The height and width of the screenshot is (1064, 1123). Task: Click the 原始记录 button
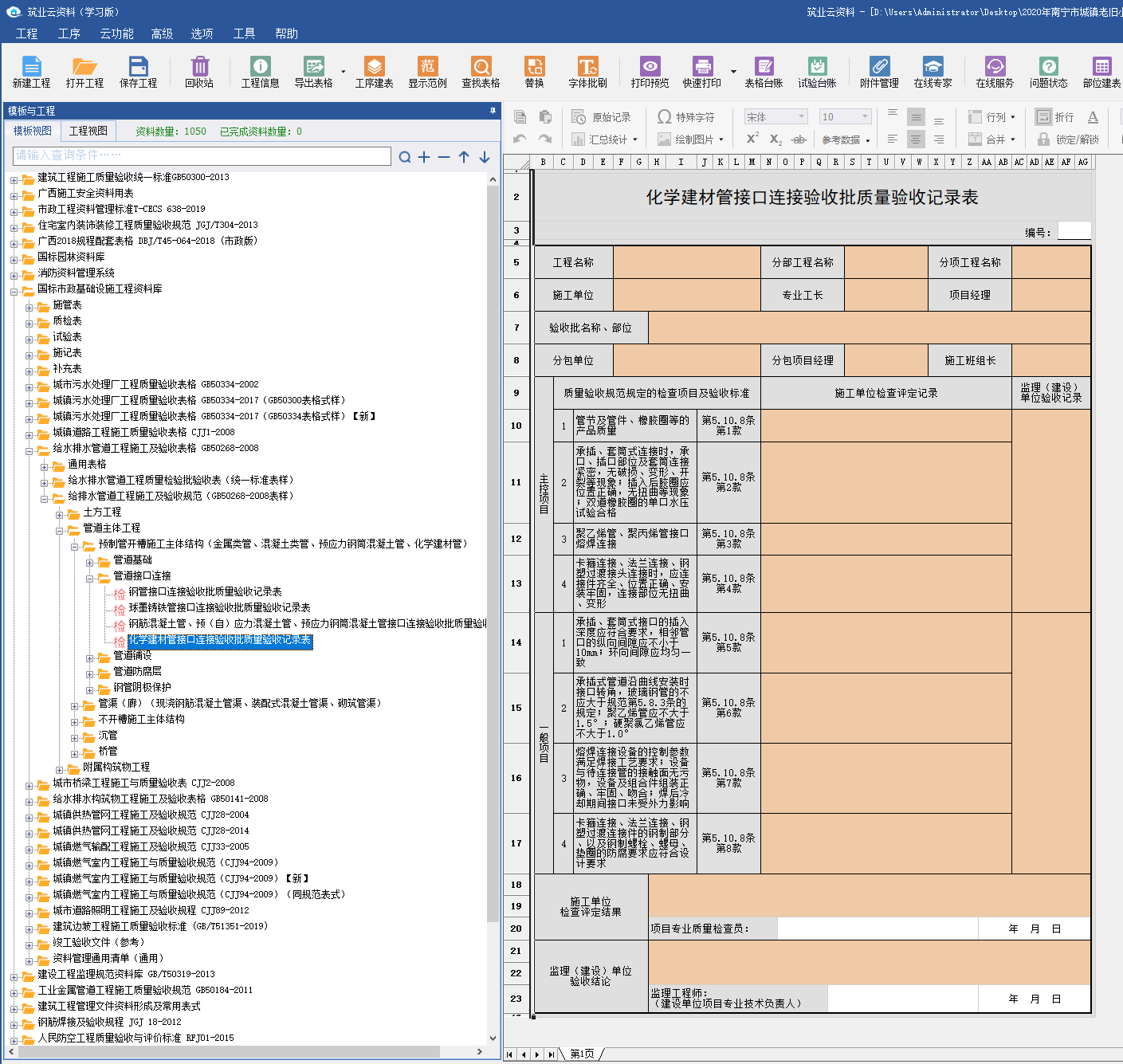point(602,117)
